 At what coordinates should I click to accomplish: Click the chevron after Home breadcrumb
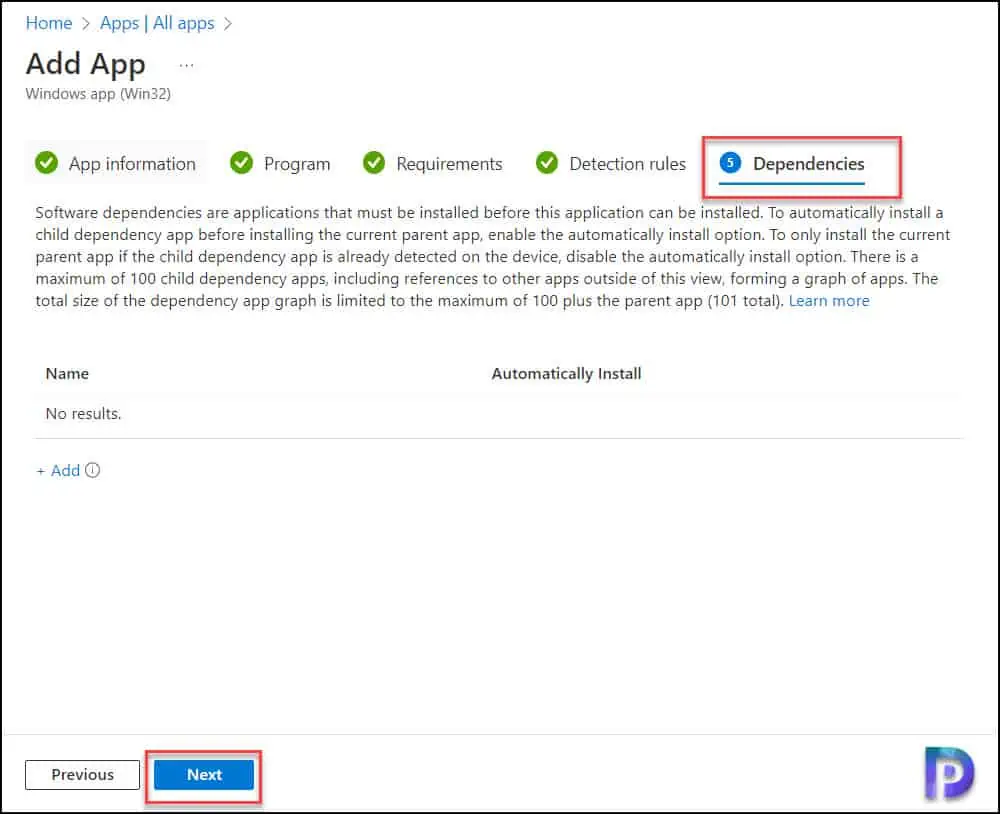click(85, 24)
